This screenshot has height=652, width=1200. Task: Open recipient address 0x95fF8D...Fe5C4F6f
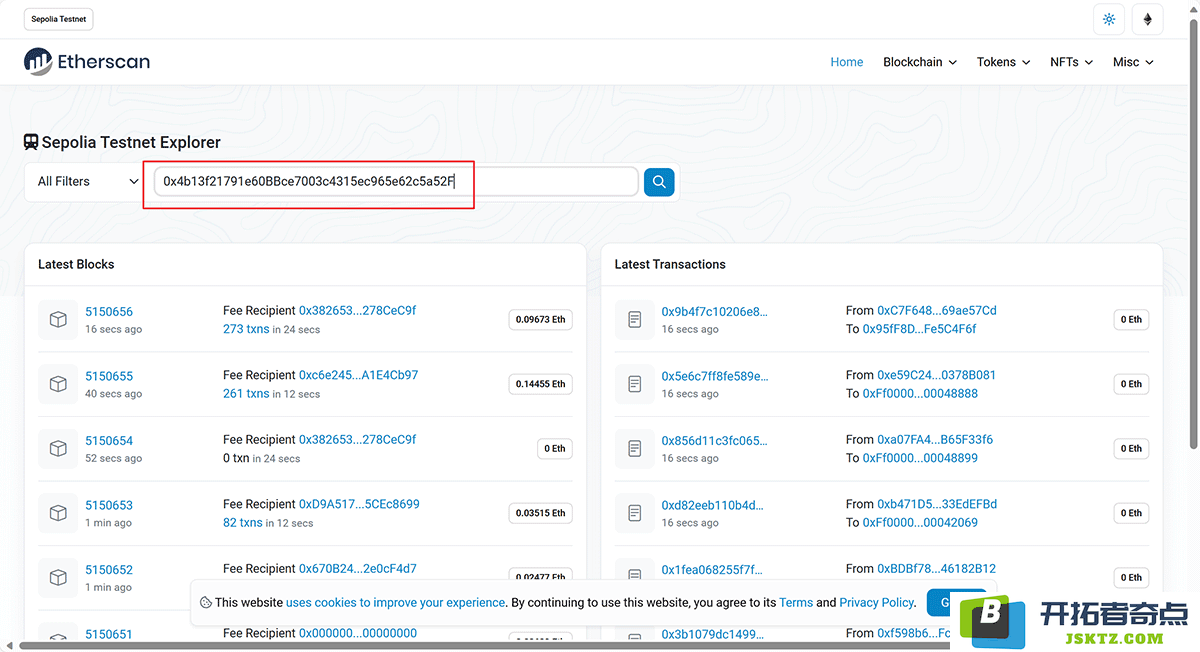(x=920, y=329)
